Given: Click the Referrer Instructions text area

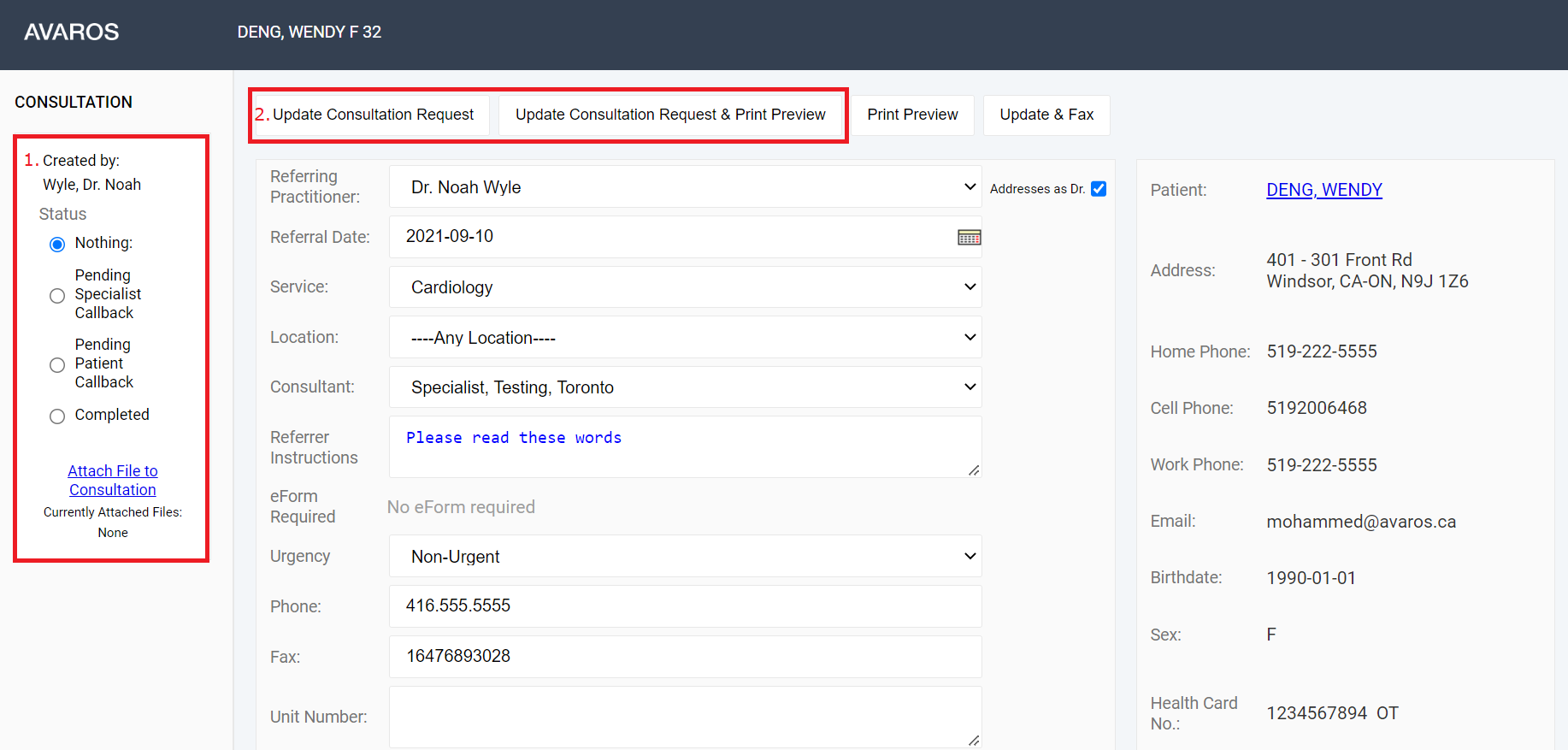Looking at the screenshot, I should click(x=685, y=446).
